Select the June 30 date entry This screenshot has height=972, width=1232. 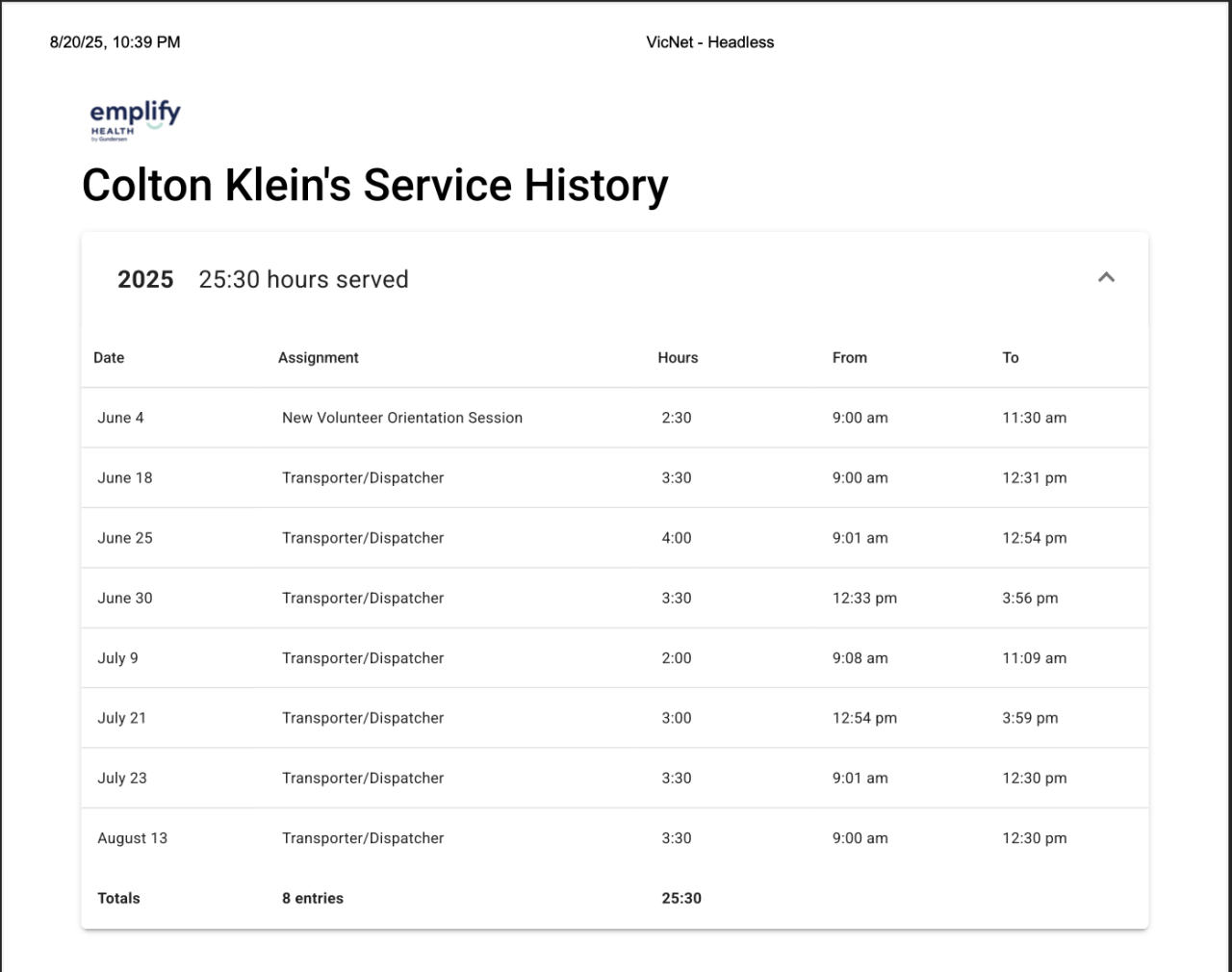click(x=124, y=599)
